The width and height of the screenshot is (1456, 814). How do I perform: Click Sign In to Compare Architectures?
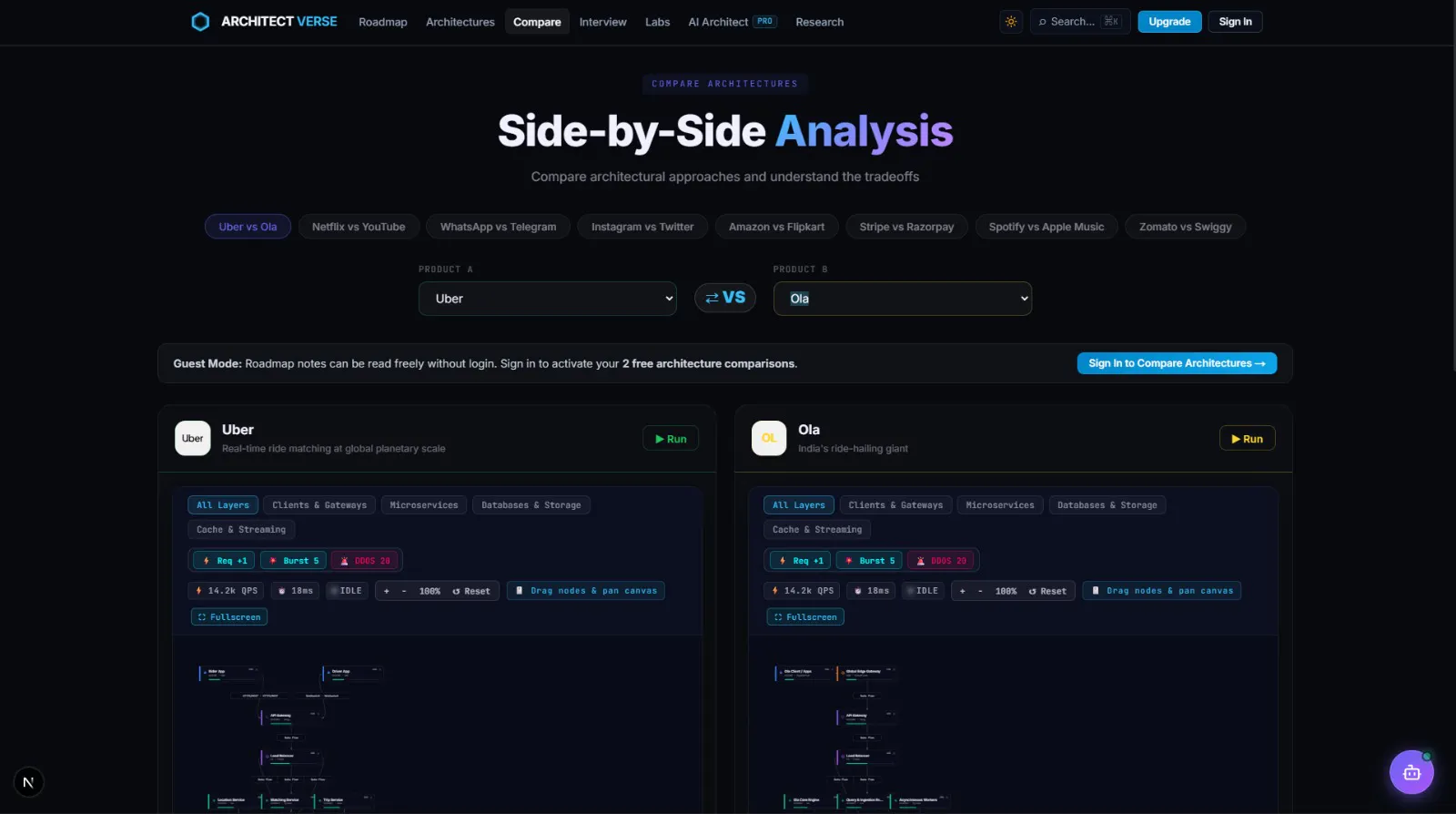point(1177,363)
